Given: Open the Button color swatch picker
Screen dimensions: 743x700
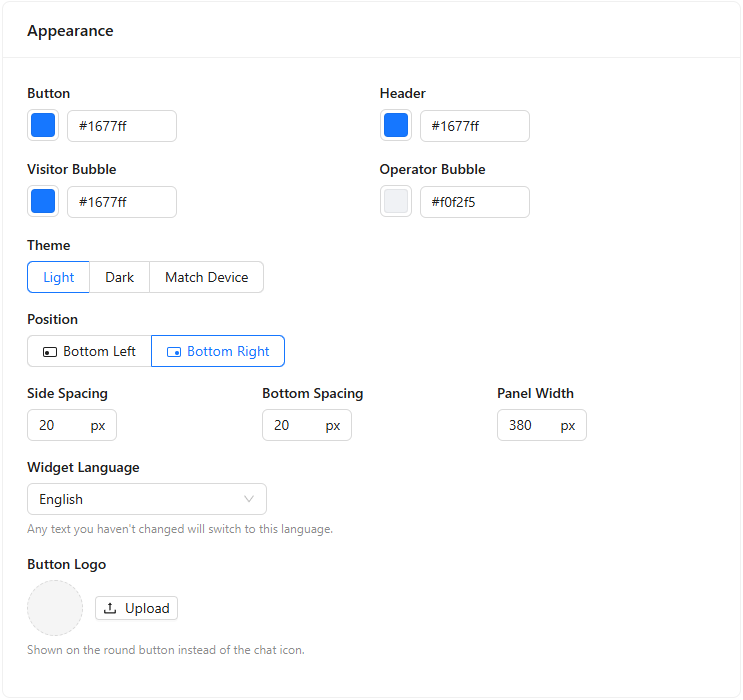Looking at the screenshot, I should coord(43,126).
